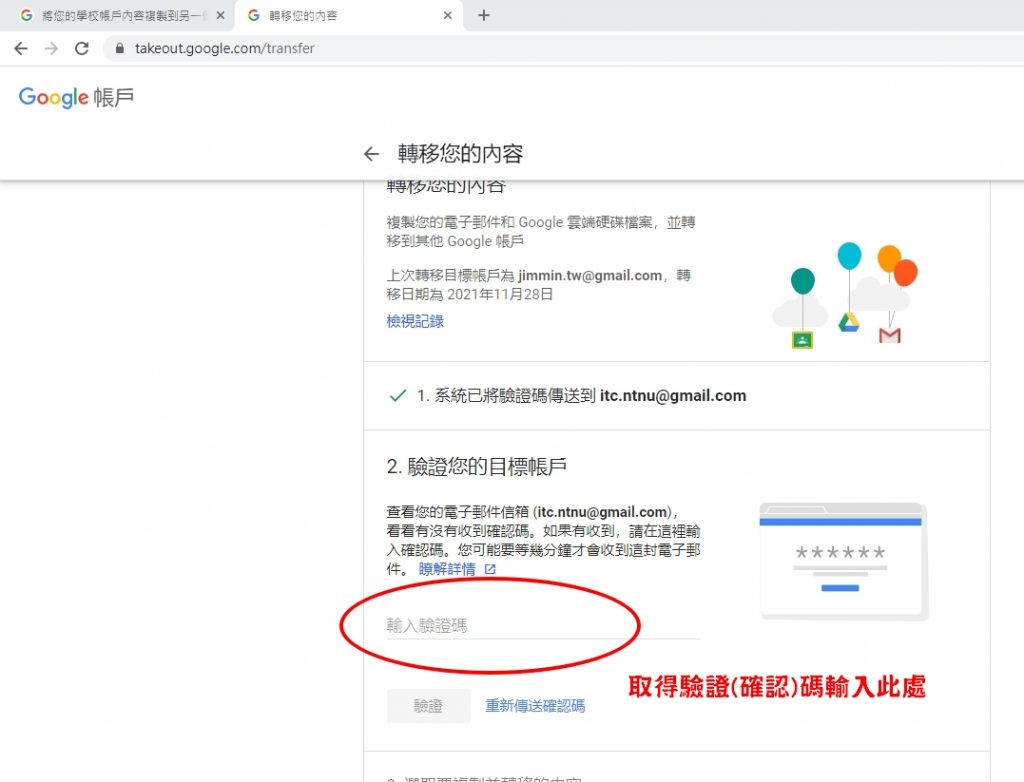The image size is (1024, 782).
Task: Click the external link icon after 瞭解詳情
Action: [490, 569]
